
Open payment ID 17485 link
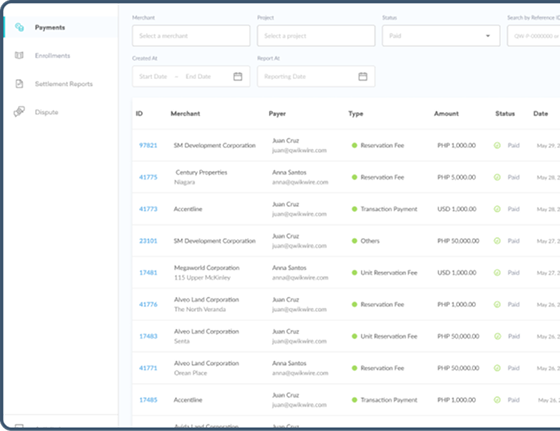click(x=148, y=400)
